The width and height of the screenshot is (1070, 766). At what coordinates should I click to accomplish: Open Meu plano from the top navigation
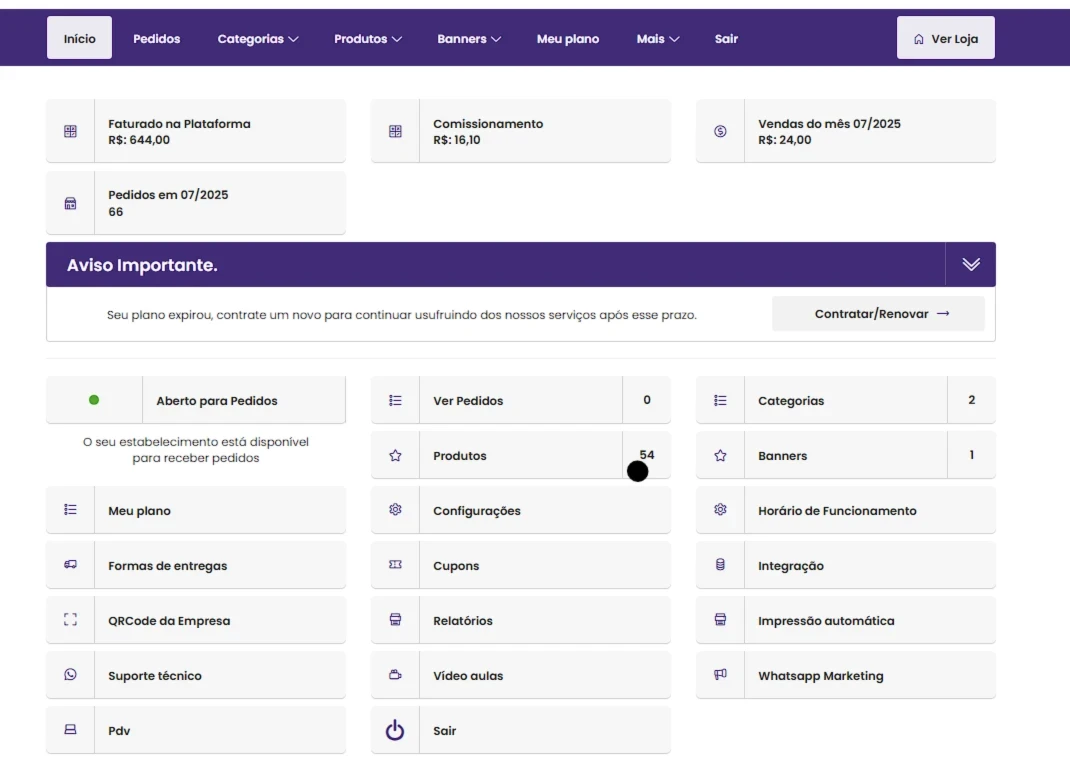tap(567, 39)
